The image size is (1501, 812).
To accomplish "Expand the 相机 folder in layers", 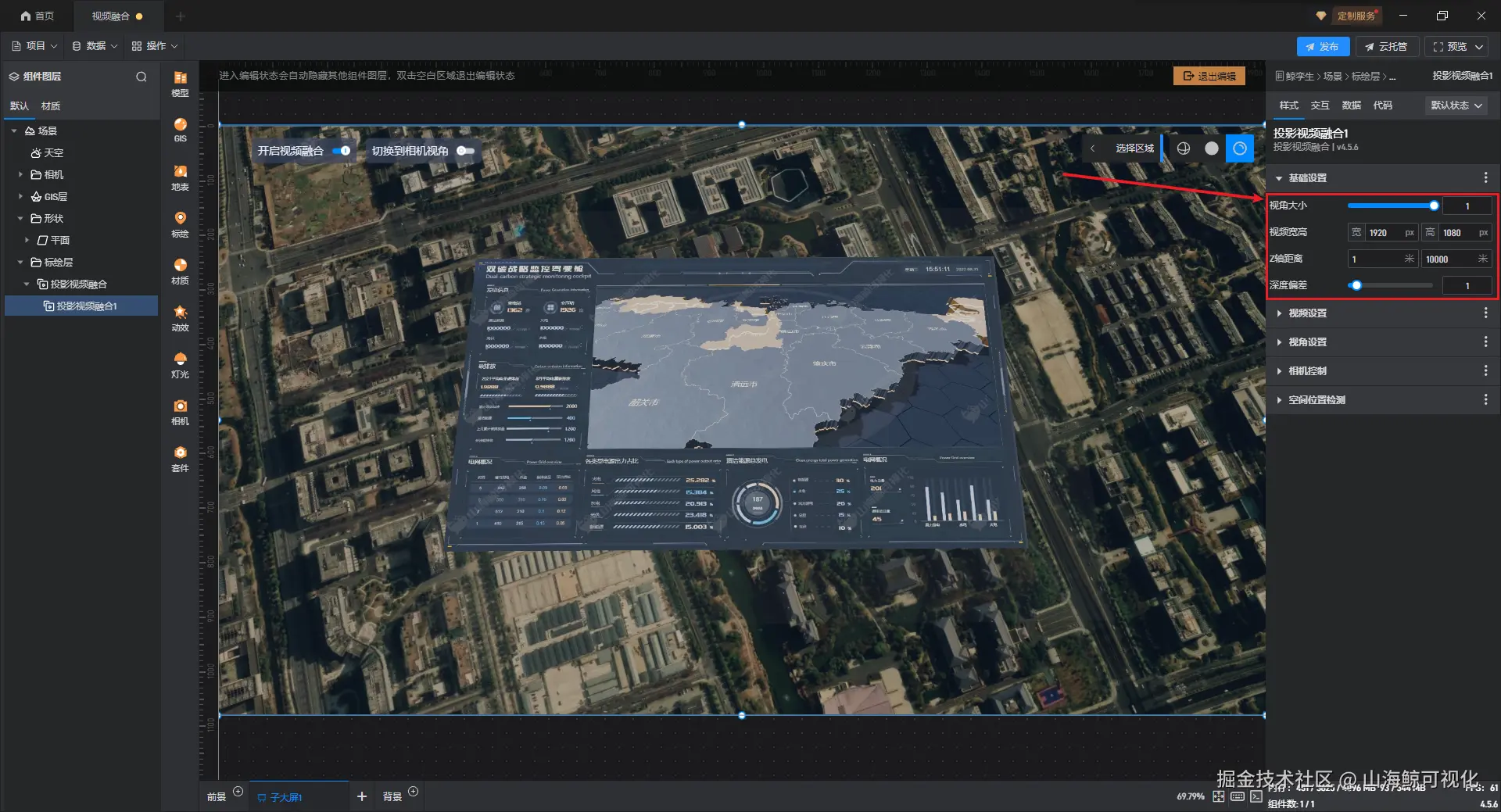I will [x=20, y=175].
